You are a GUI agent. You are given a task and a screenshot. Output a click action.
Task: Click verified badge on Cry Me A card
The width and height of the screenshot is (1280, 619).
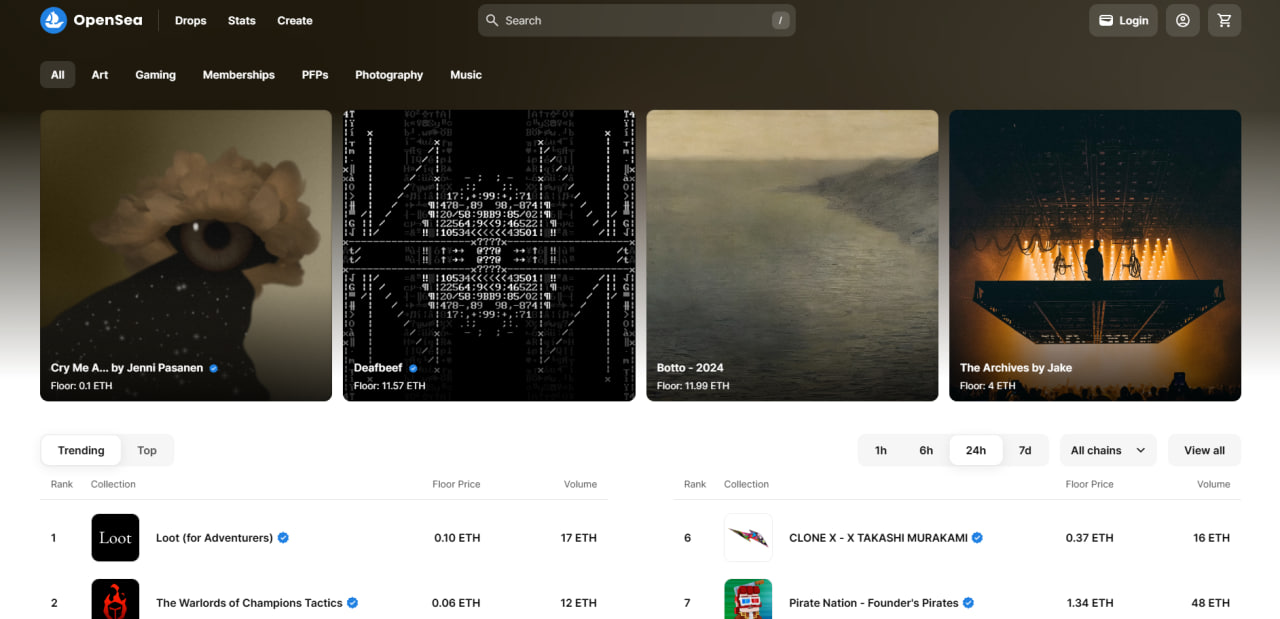213,368
